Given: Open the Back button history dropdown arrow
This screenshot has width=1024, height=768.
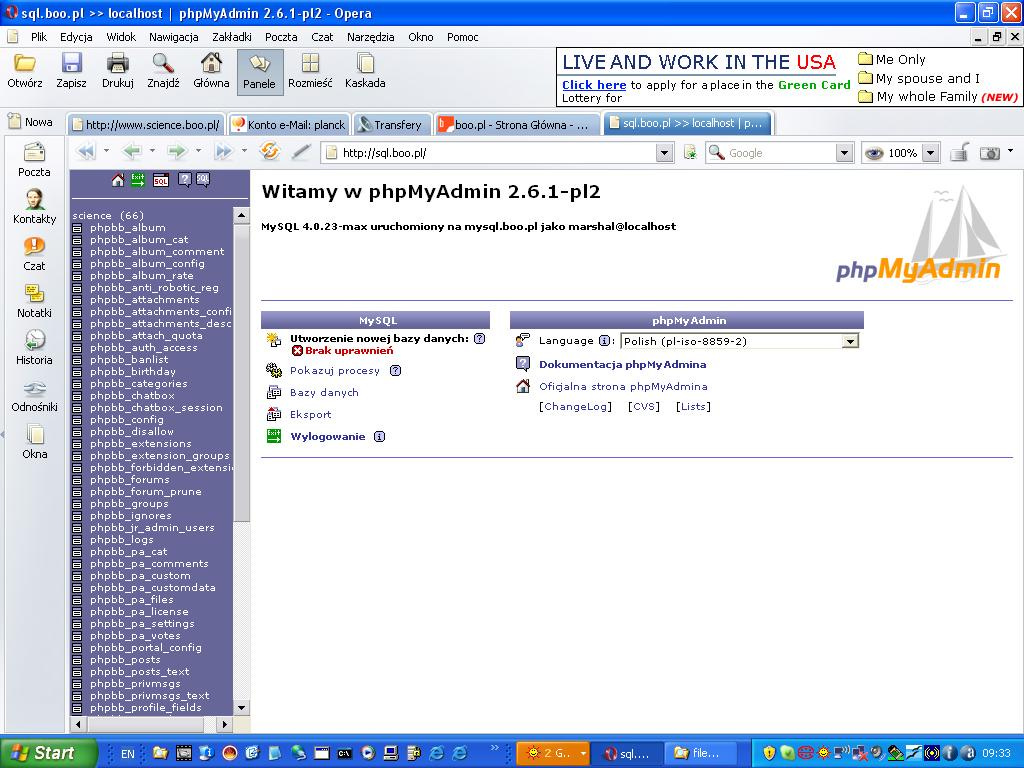Looking at the screenshot, I should [152, 152].
